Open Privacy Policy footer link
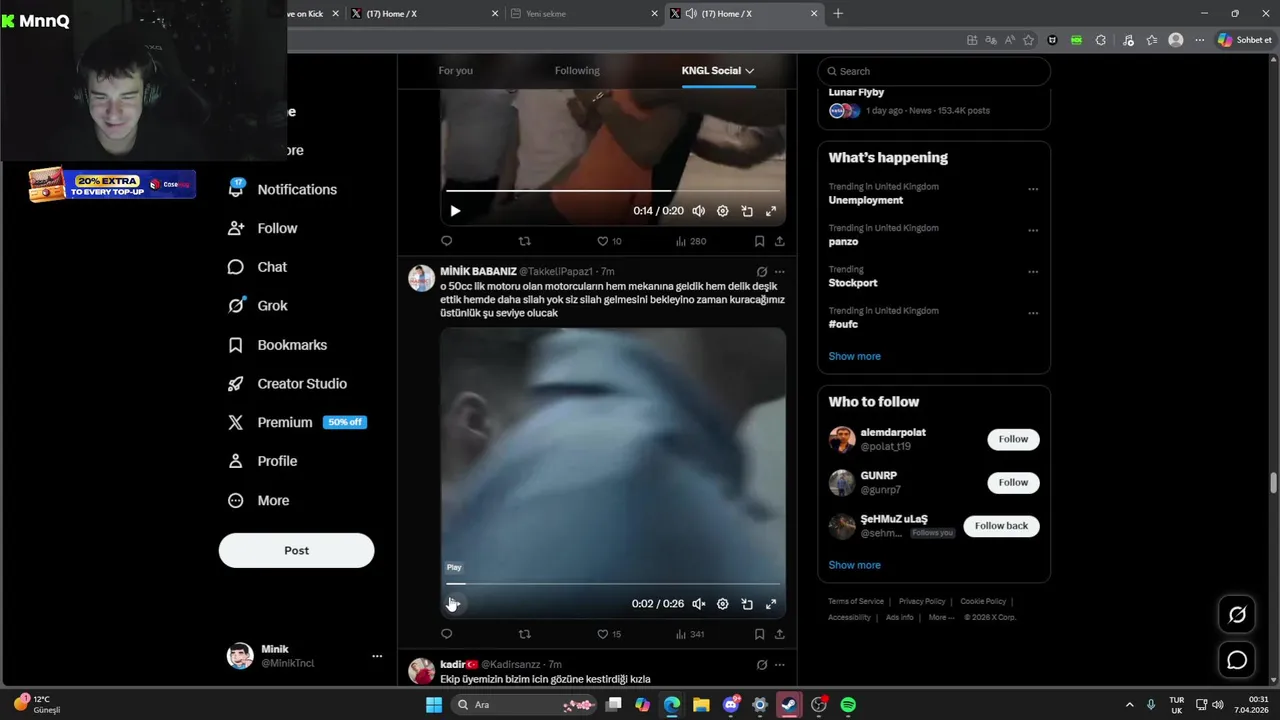Viewport: 1280px width, 720px height. pos(922,601)
